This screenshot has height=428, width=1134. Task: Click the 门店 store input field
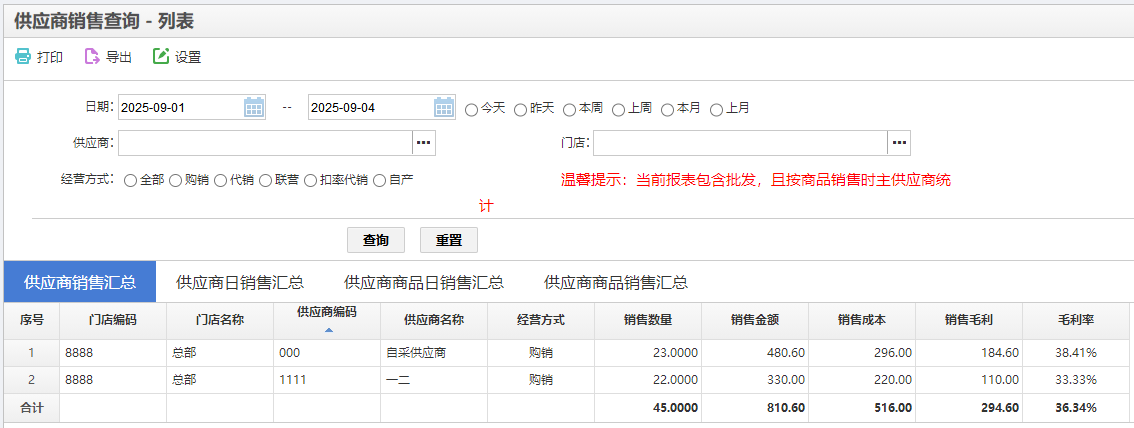point(740,144)
